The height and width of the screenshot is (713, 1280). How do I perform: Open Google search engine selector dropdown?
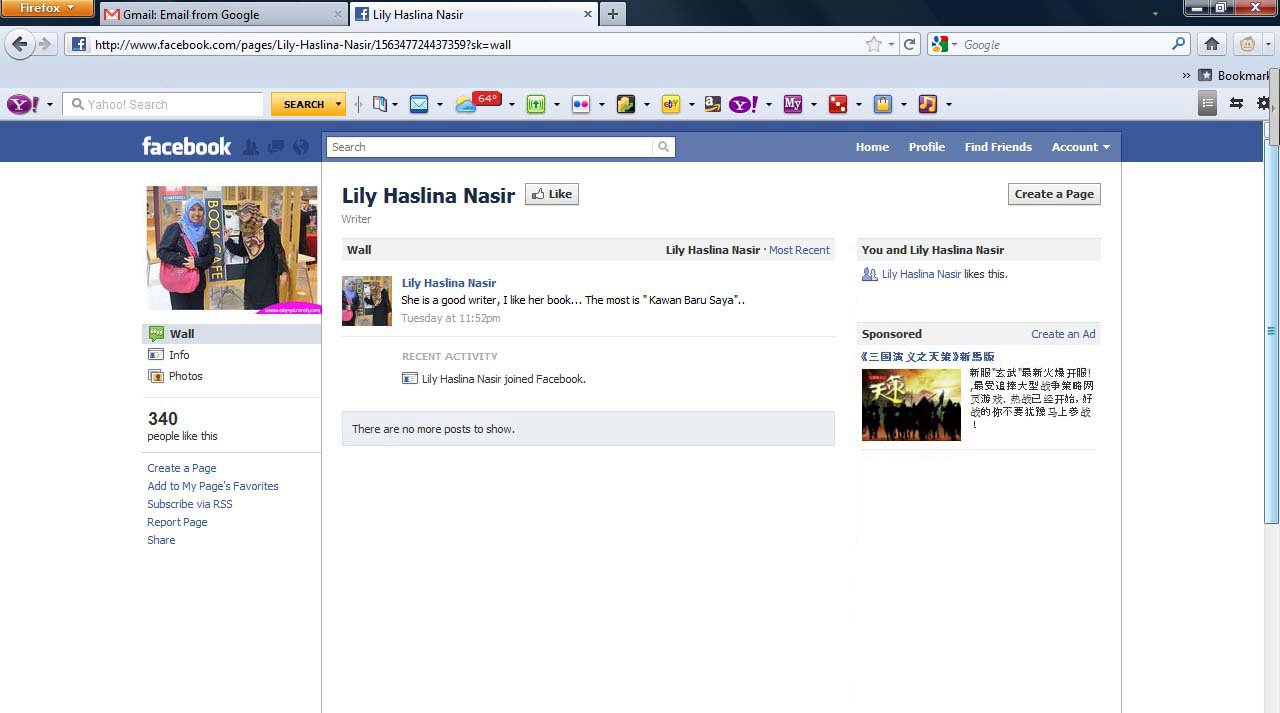coord(942,44)
